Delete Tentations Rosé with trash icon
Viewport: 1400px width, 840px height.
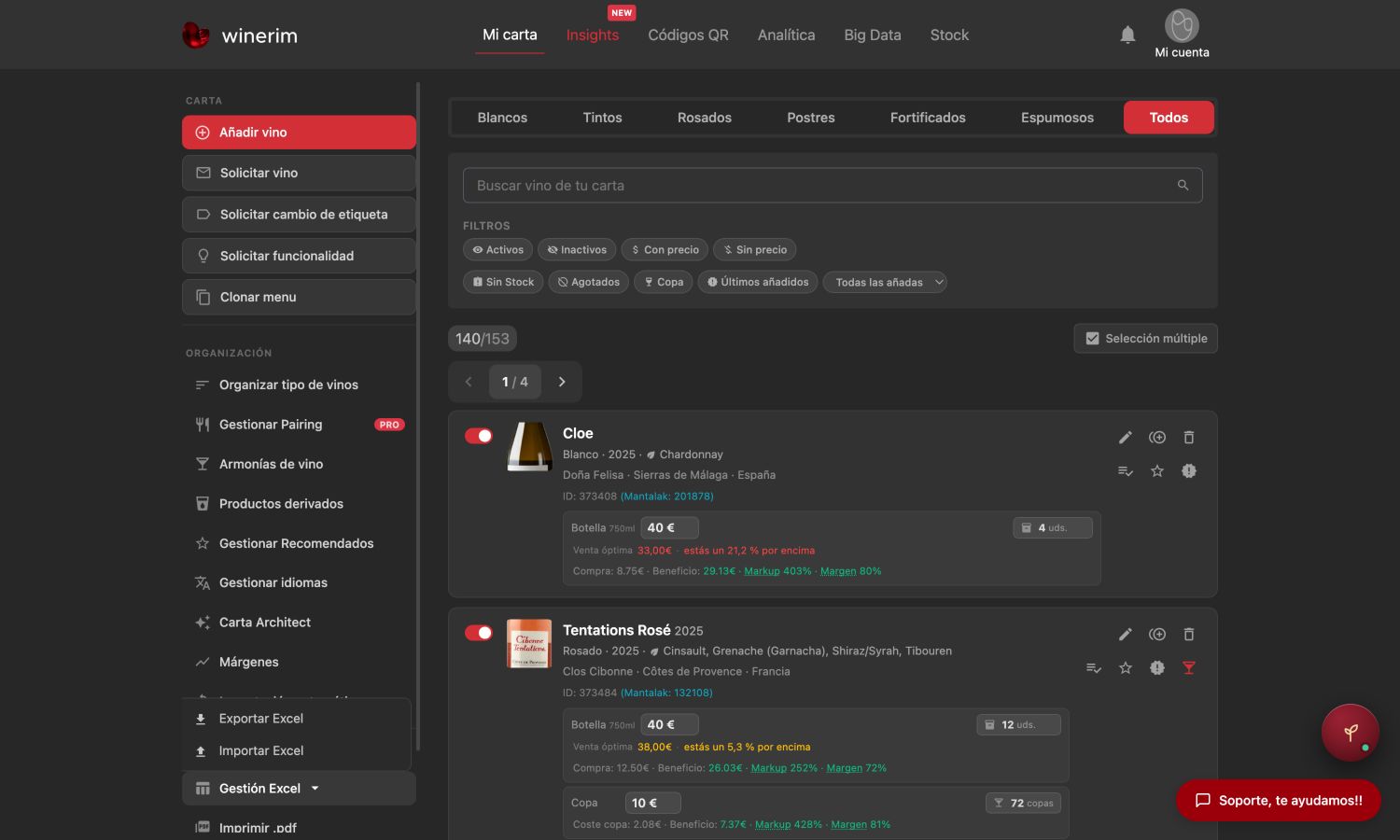click(x=1189, y=635)
